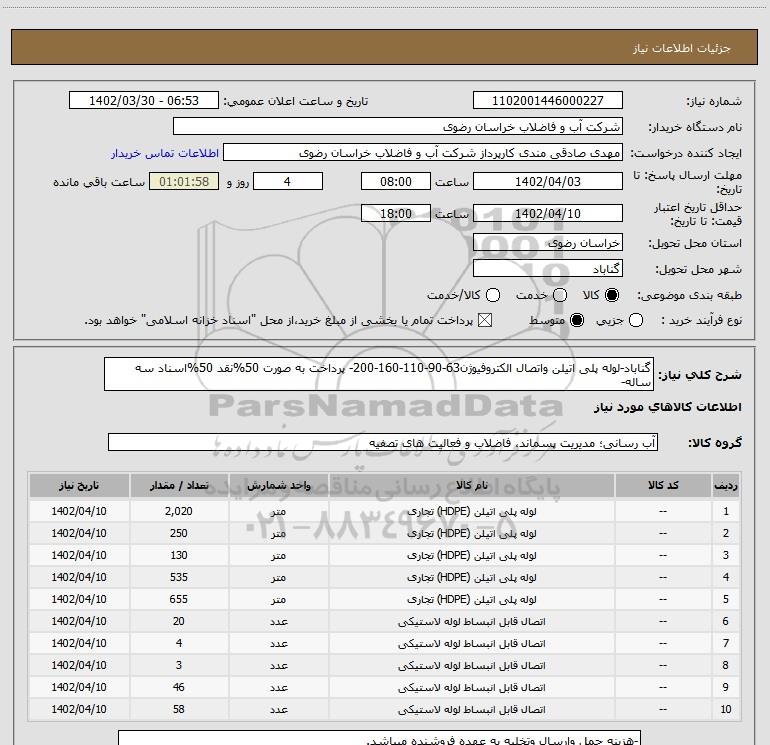Click quantity 250 in row 2
This screenshot has width=770, height=745.
coord(179,533)
